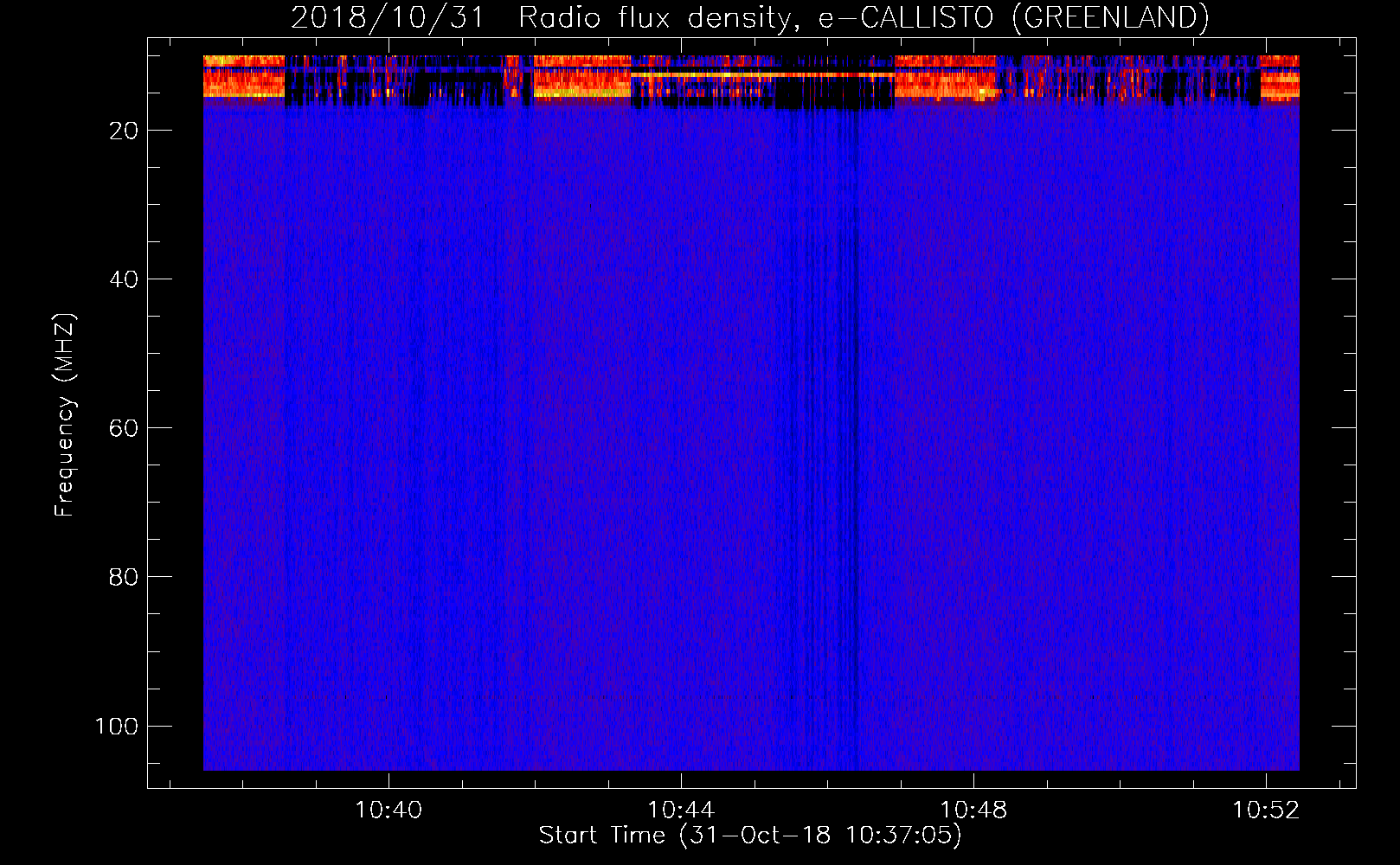Viewport: 1400px width, 865px height.
Task: Click the '10:44' time tick label
Action: tap(681, 810)
